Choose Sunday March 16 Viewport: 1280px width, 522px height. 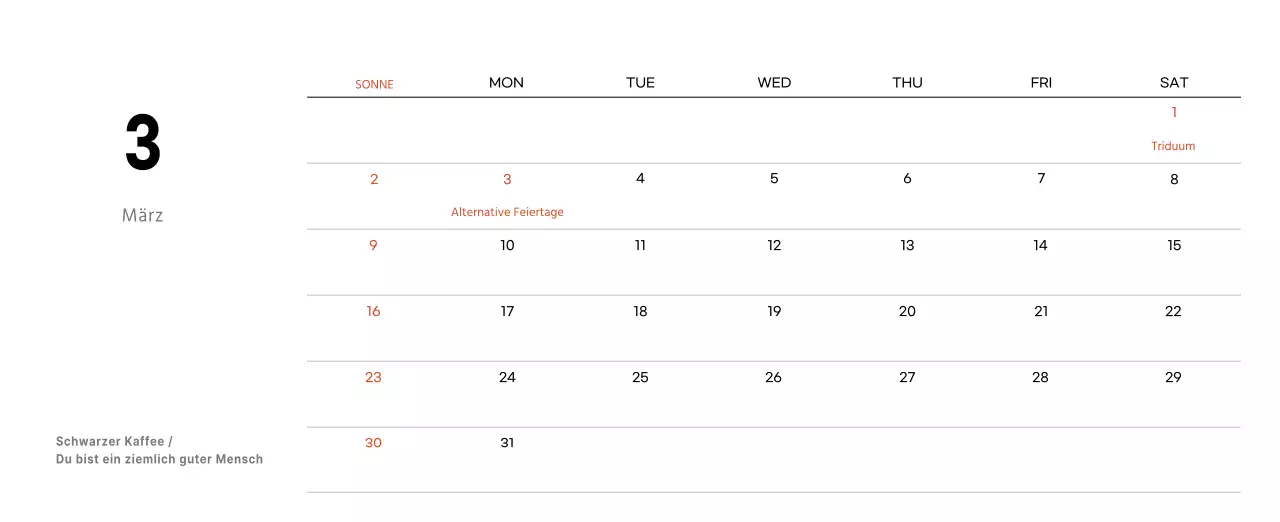click(x=373, y=311)
